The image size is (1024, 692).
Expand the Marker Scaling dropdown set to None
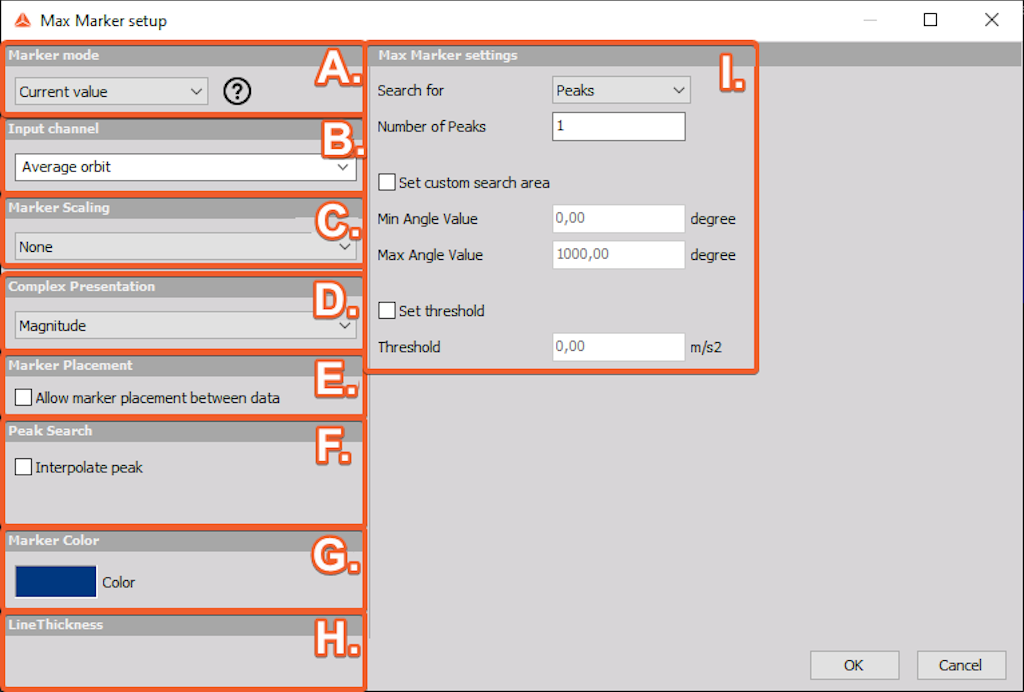click(x=185, y=247)
